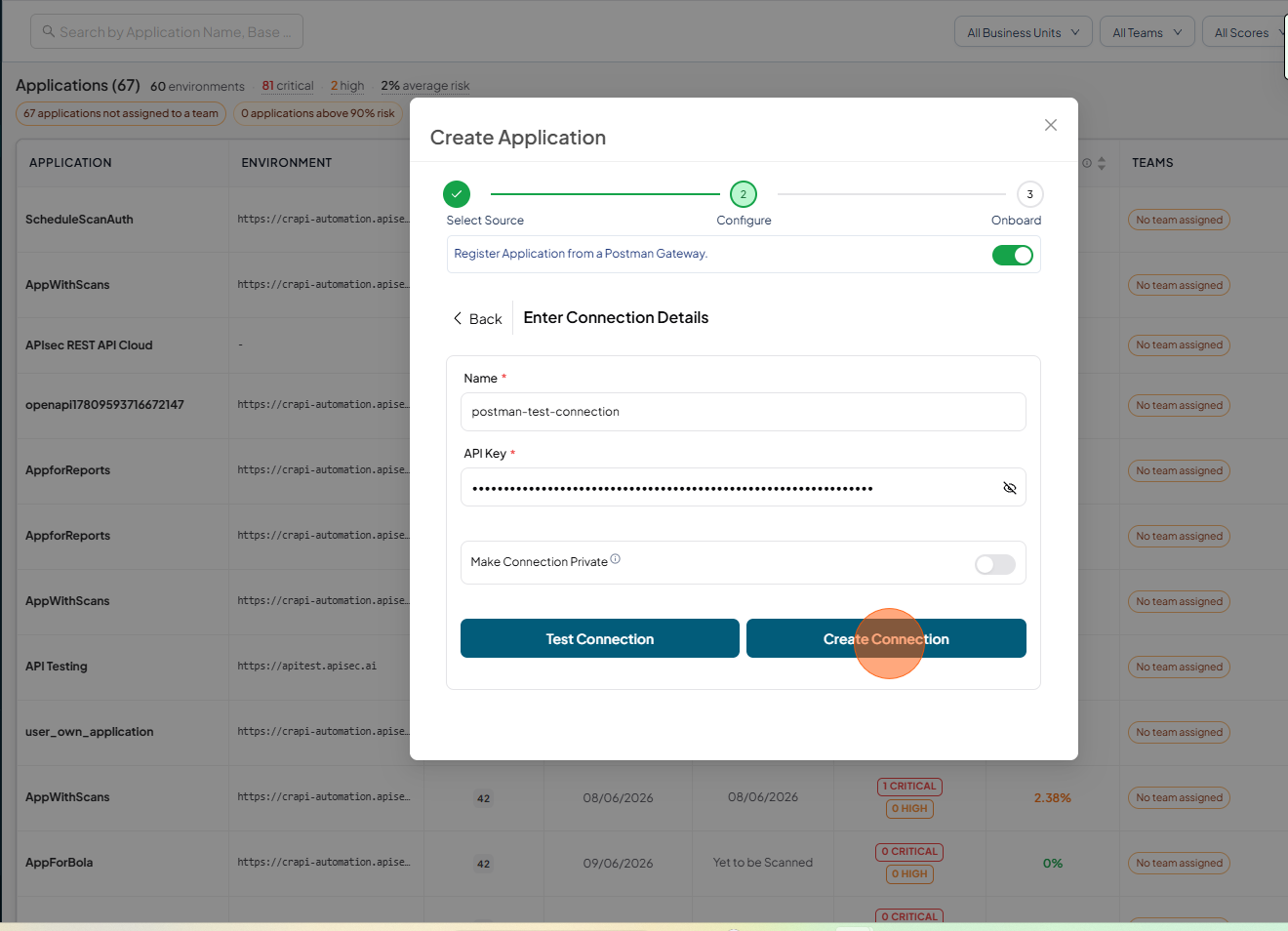The width and height of the screenshot is (1288, 931).
Task: Click the Test Connection button
Action: (x=600, y=638)
